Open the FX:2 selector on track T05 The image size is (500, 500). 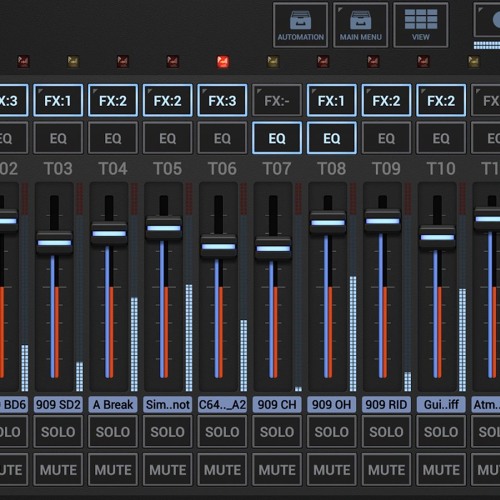tap(167, 100)
